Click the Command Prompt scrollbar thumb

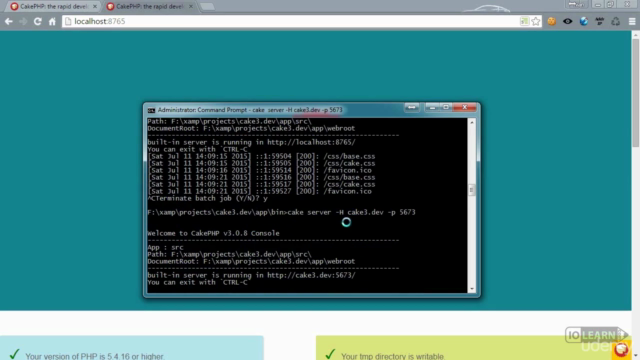pyautogui.click(x=472, y=190)
